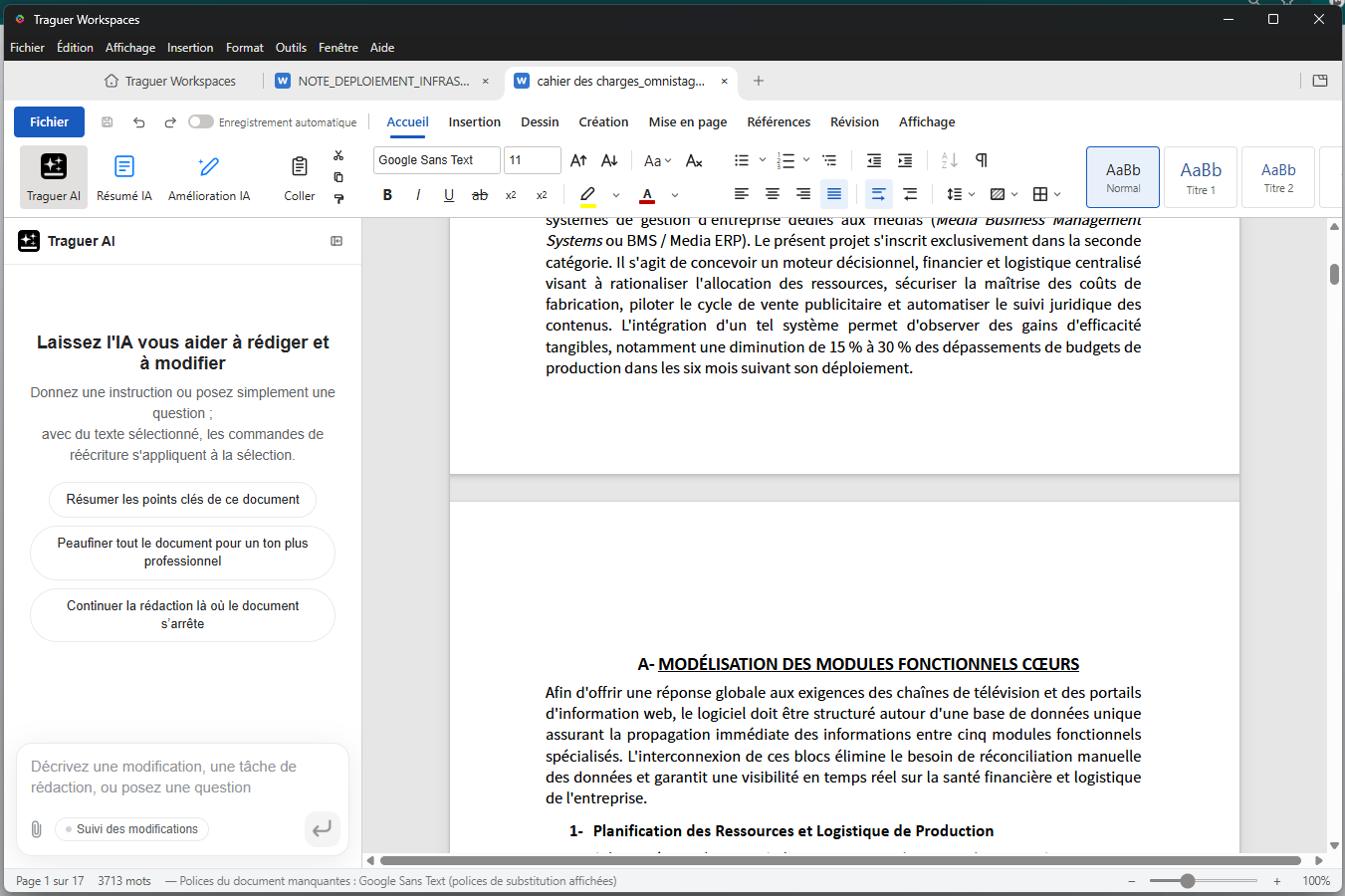This screenshot has height=896, width=1345.
Task: Decrease paragraph indent
Action: (874, 160)
